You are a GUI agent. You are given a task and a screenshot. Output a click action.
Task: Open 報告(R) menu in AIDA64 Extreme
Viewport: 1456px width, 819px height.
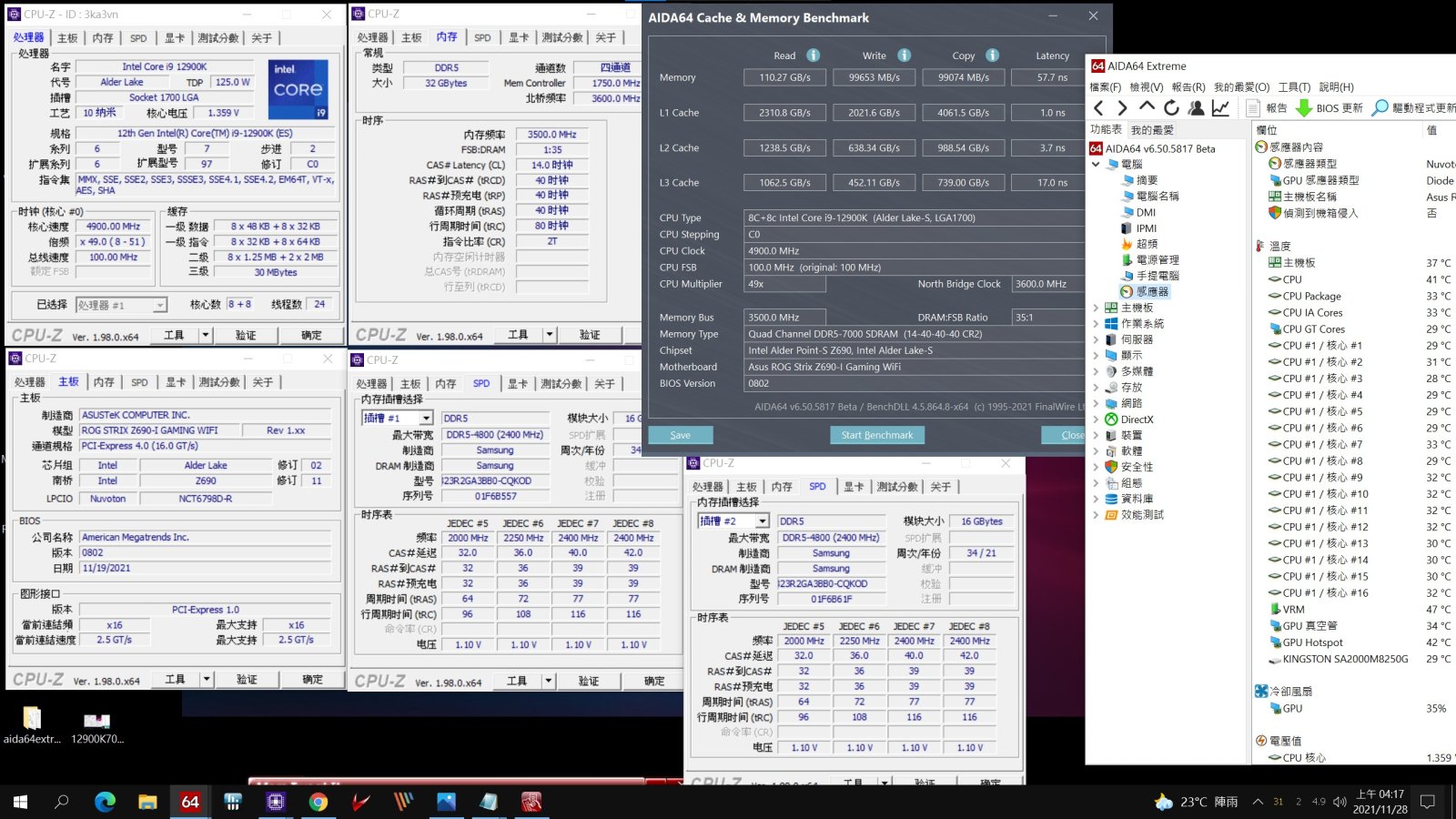1188,87
